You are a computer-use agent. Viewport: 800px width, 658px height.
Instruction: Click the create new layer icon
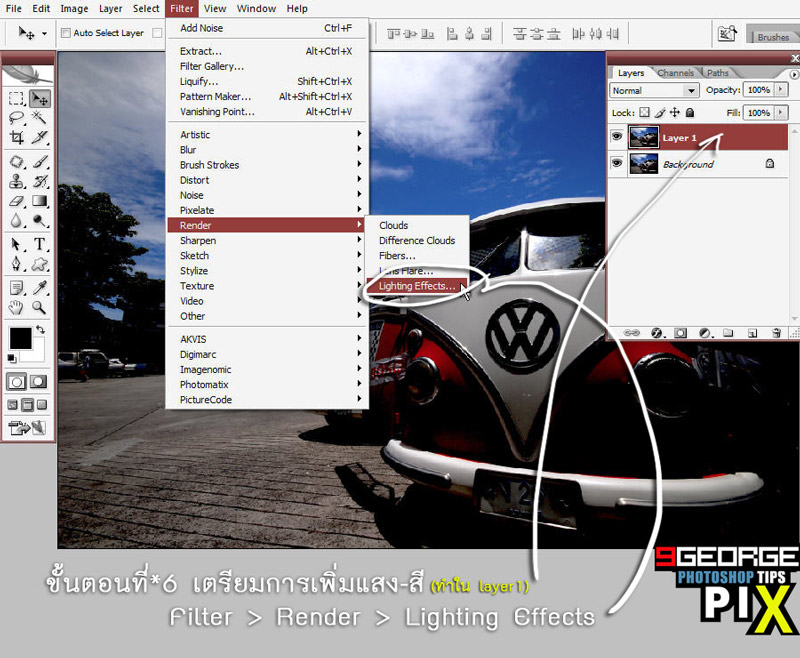point(752,334)
